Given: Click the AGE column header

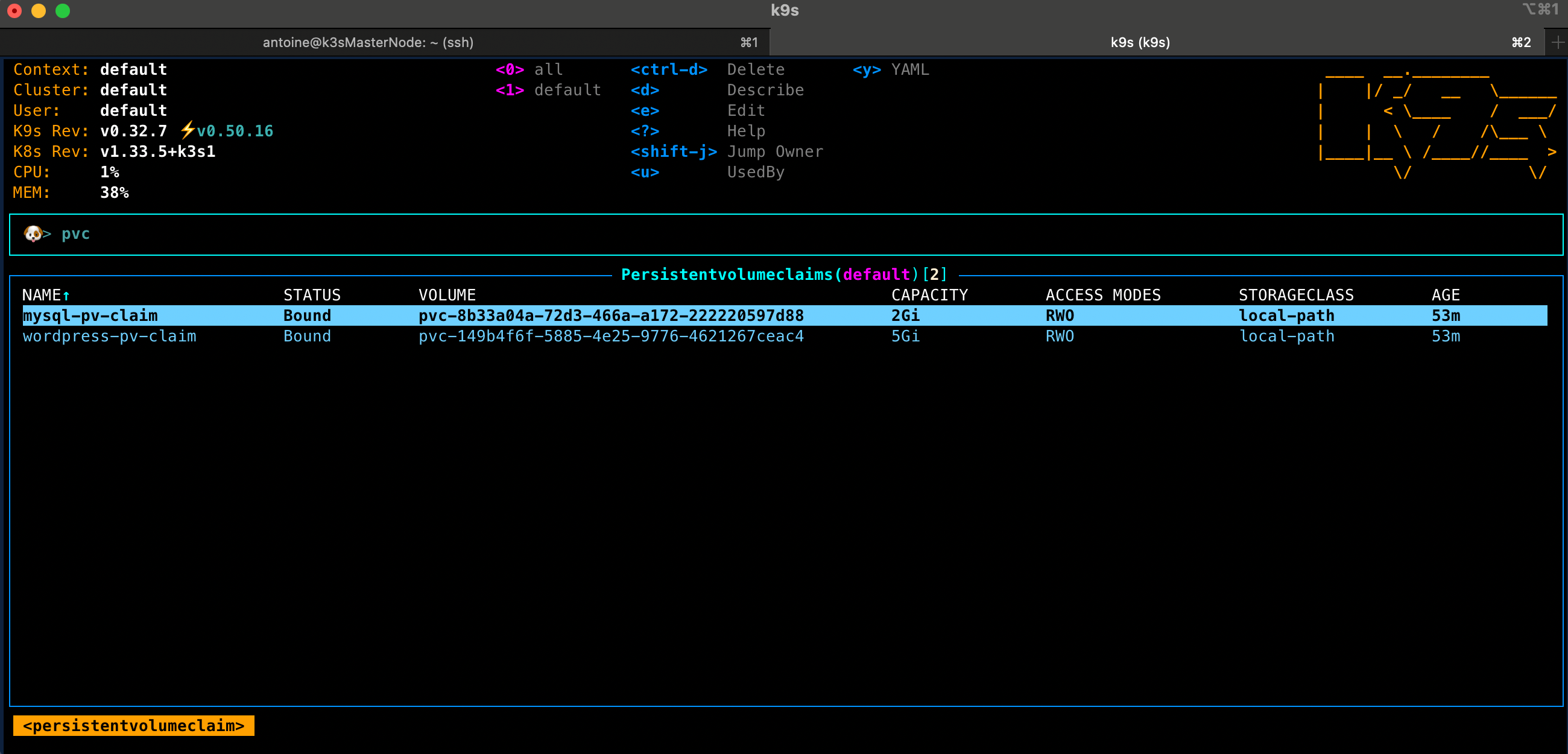Looking at the screenshot, I should (1445, 296).
